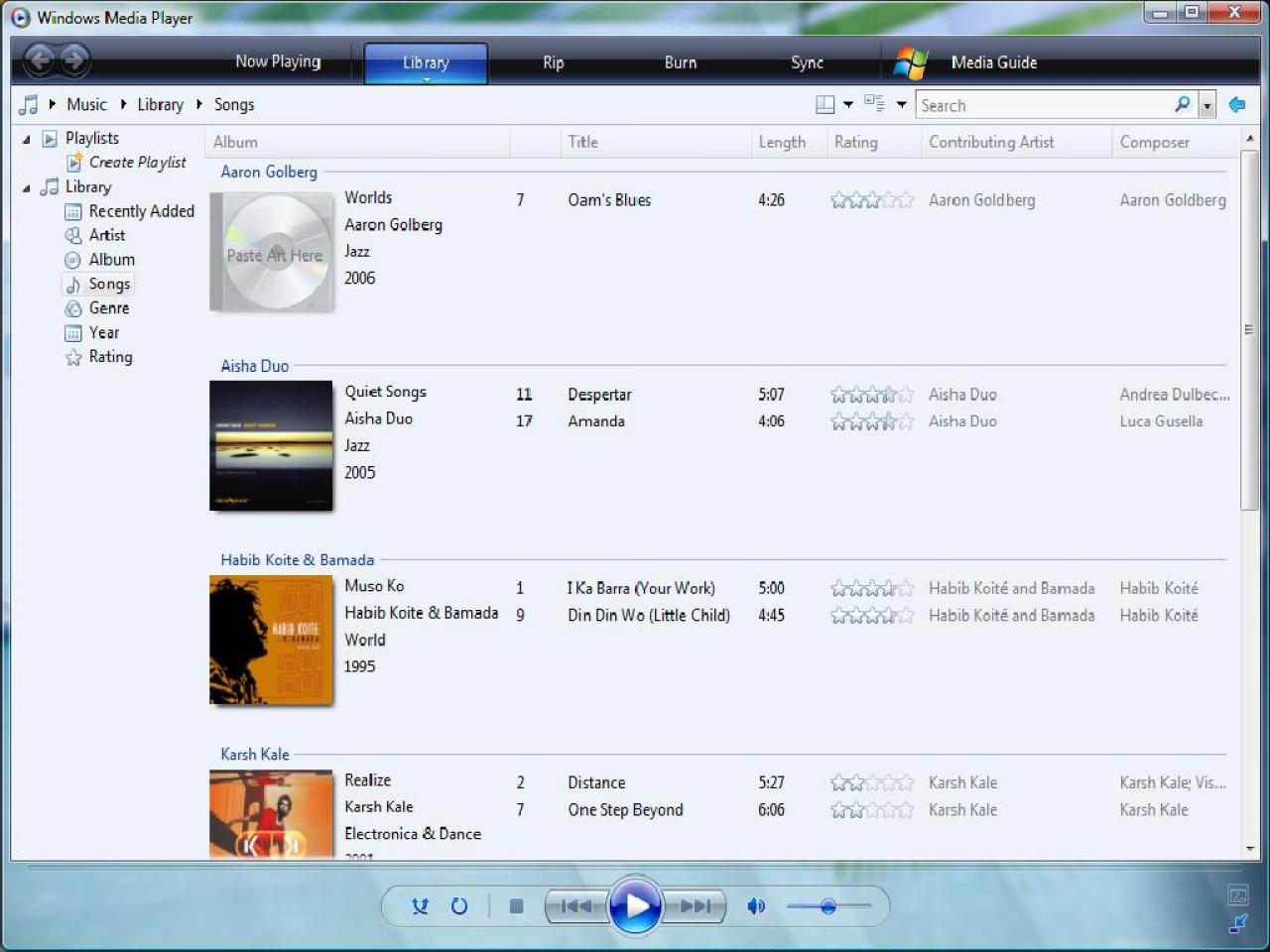Go back with the Back arrow button
Screen dimensions: 1270x952
pos(40,61)
